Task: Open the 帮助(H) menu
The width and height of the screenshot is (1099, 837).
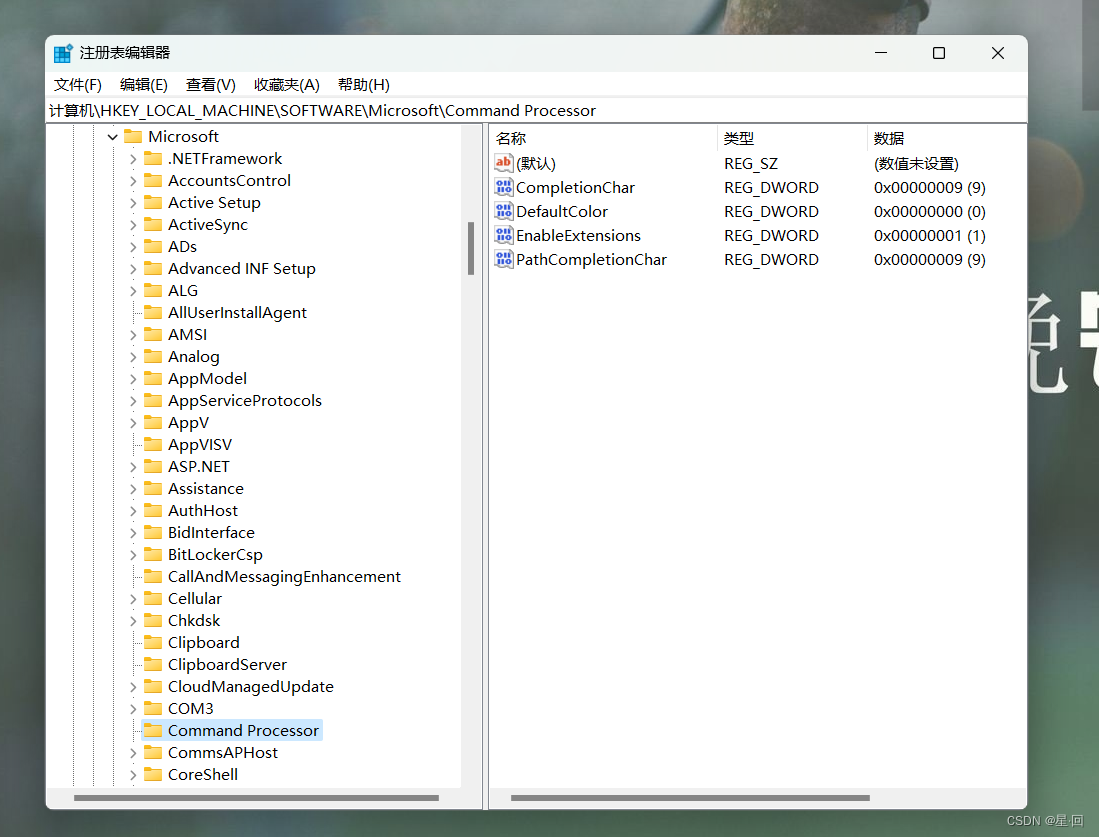Action: (x=364, y=85)
